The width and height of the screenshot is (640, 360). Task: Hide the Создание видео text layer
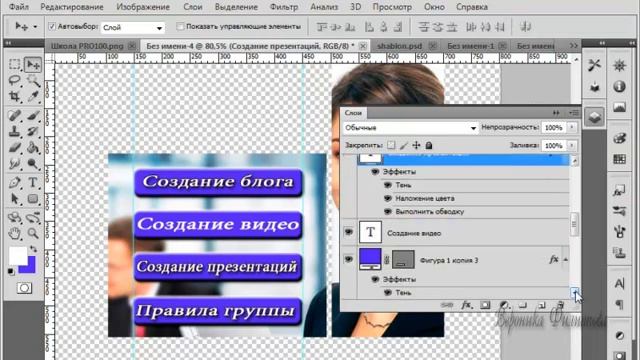click(x=349, y=232)
